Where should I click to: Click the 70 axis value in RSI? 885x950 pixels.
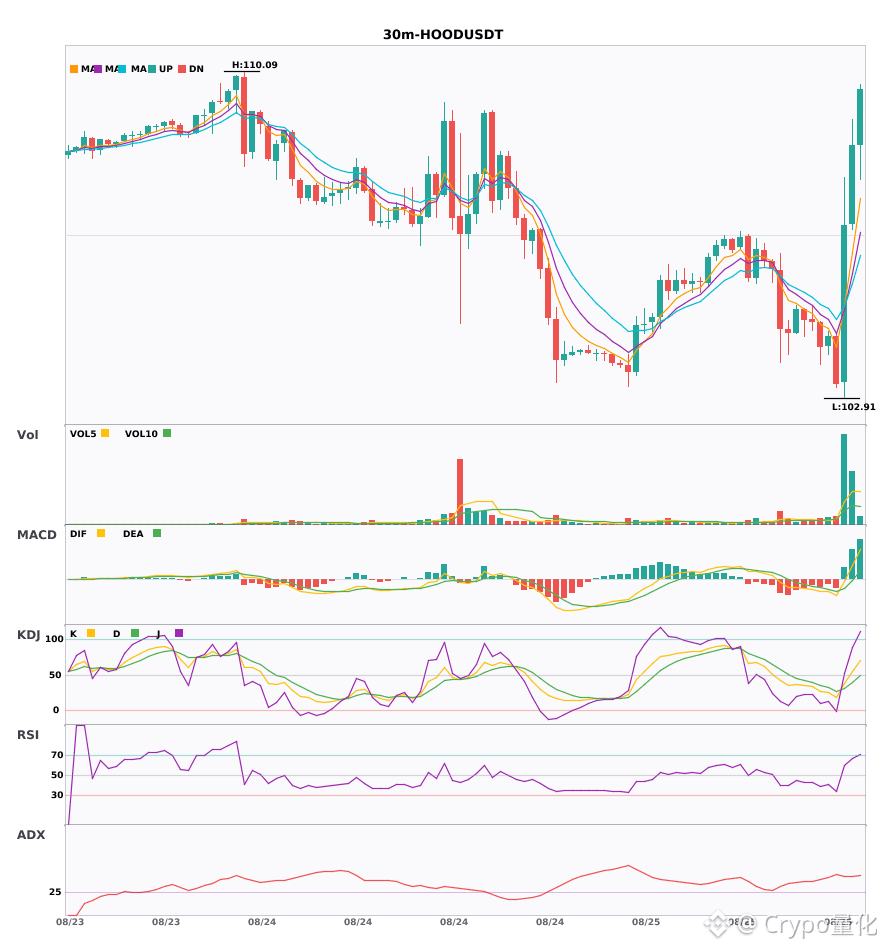57,755
